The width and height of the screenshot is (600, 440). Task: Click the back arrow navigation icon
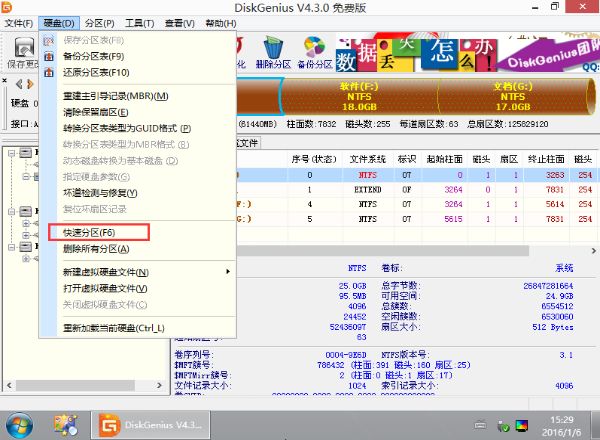click(18, 83)
